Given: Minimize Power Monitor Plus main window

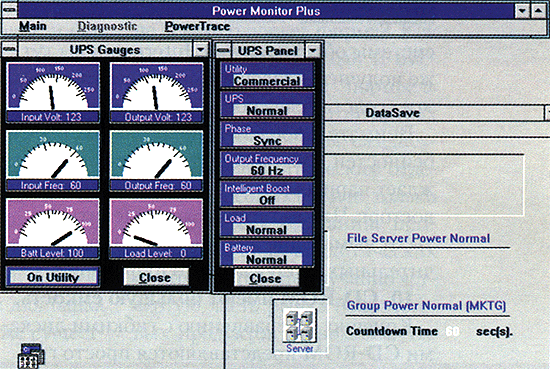Looking at the screenshot, I should coord(522,11).
